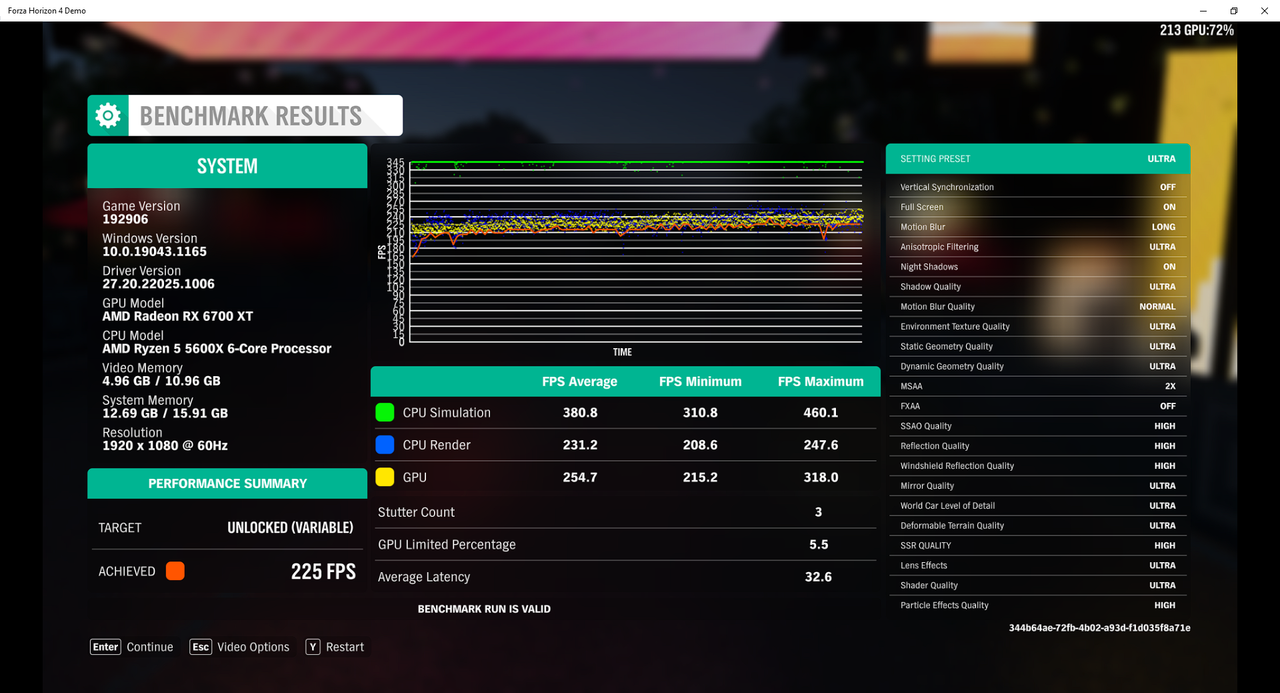The height and width of the screenshot is (693, 1280).
Task: Click the green CPU Simulation color square
Action: [384, 412]
